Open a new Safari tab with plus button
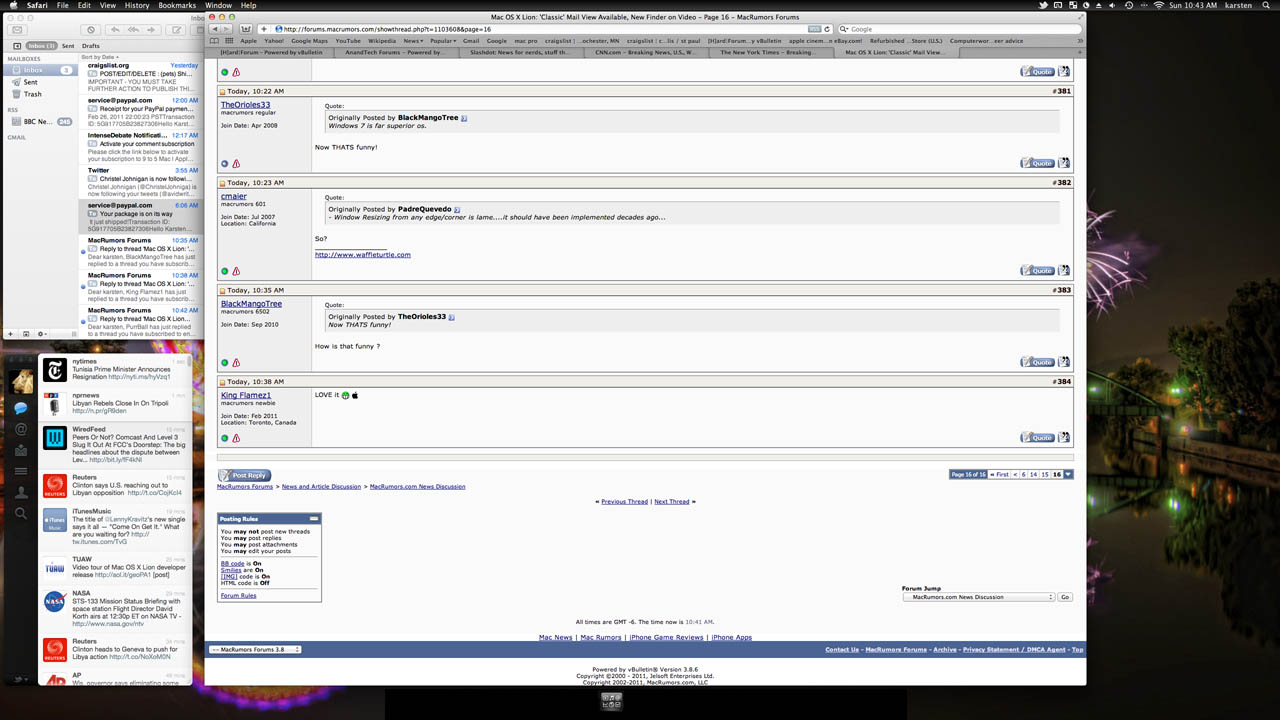 pos(1079,52)
